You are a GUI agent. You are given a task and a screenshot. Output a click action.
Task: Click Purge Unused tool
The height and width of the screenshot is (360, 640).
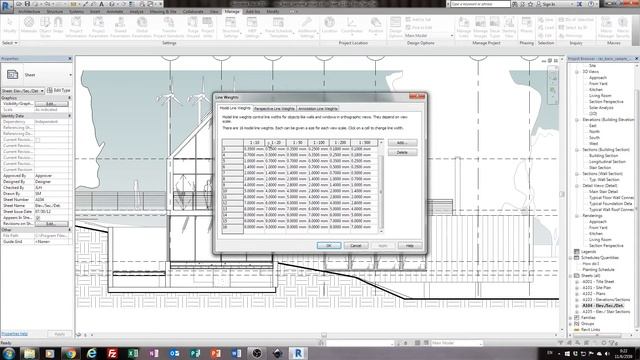click(193, 27)
